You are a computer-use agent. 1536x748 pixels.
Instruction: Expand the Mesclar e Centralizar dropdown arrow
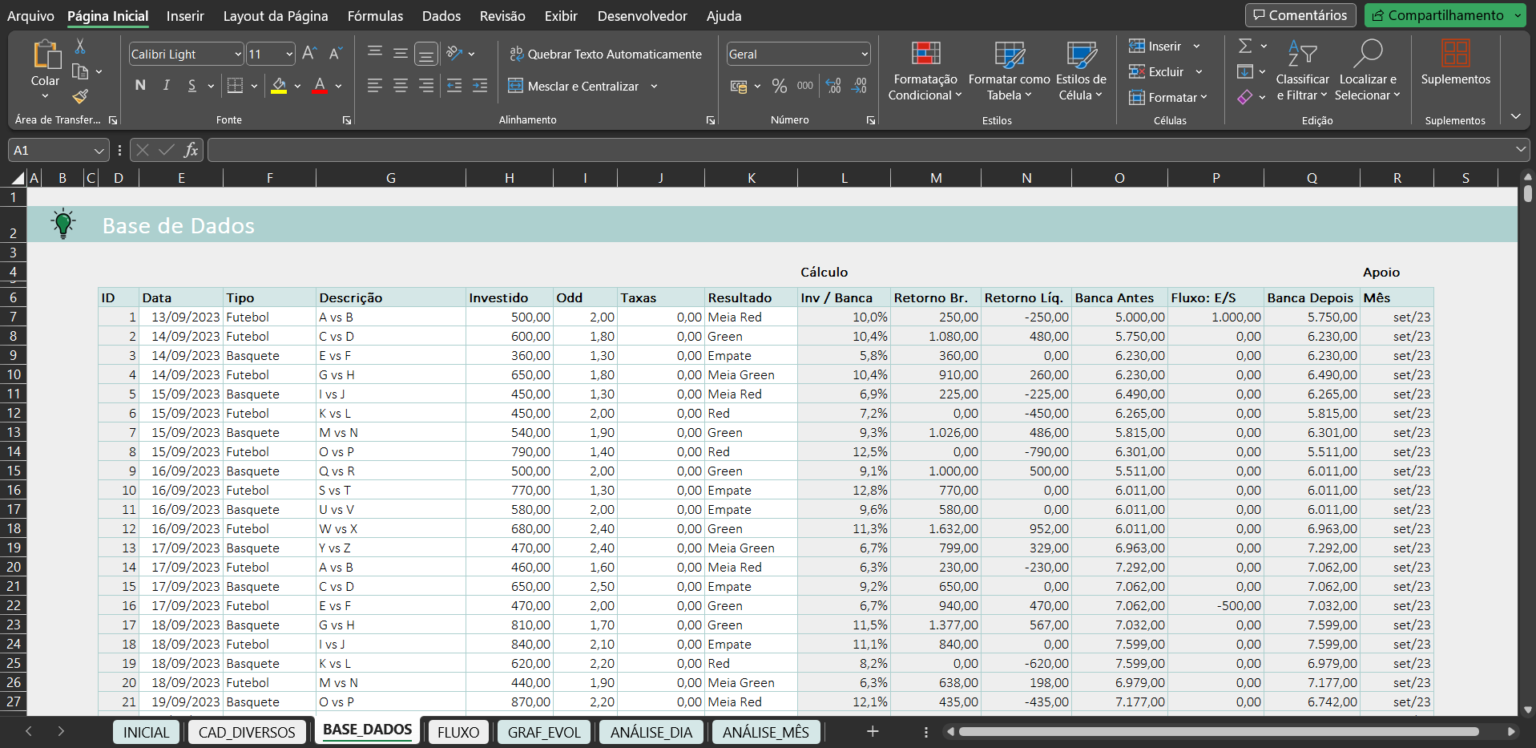coord(652,86)
